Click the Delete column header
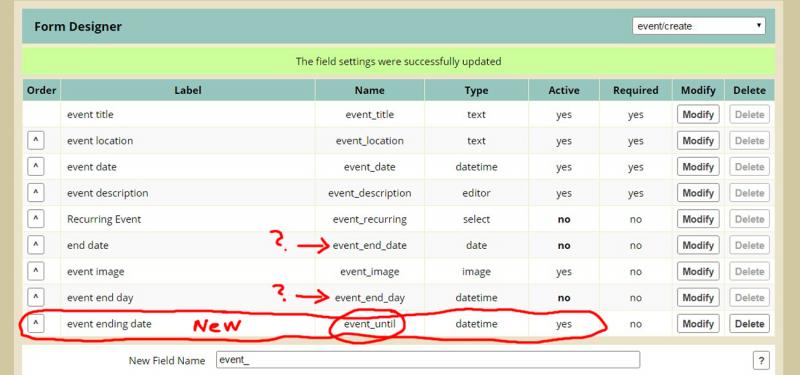 [749, 90]
